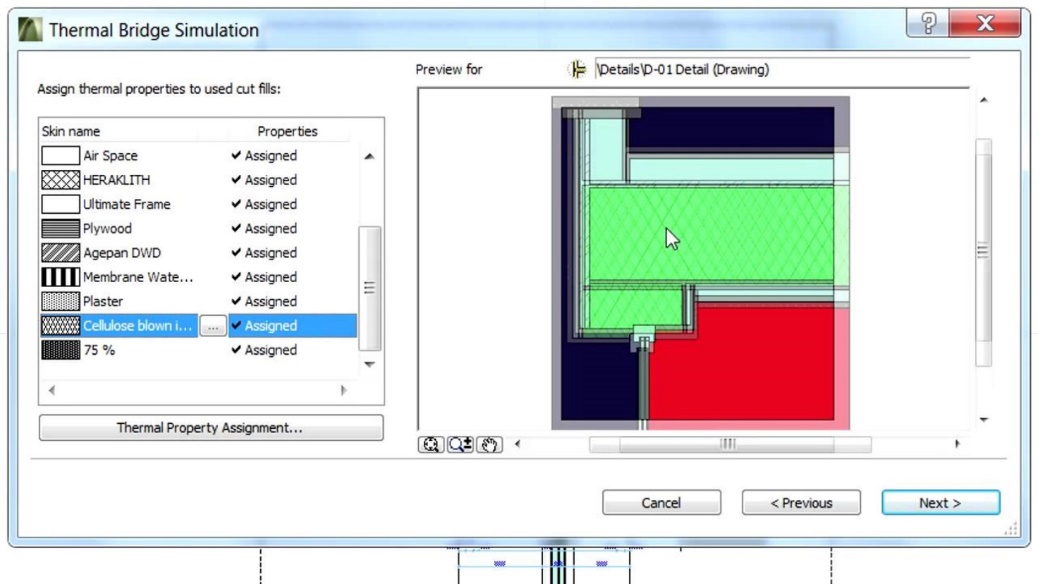
Task: Open Thermal Property Assignment dialog
Action: pos(211,428)
